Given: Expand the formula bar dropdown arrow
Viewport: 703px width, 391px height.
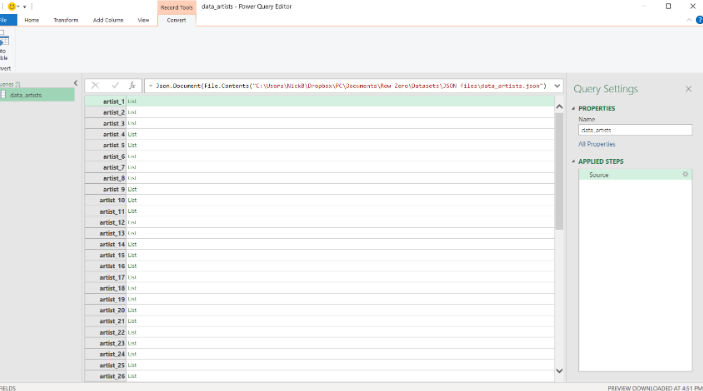Looking at the screenshot, I should coord(557,86).
